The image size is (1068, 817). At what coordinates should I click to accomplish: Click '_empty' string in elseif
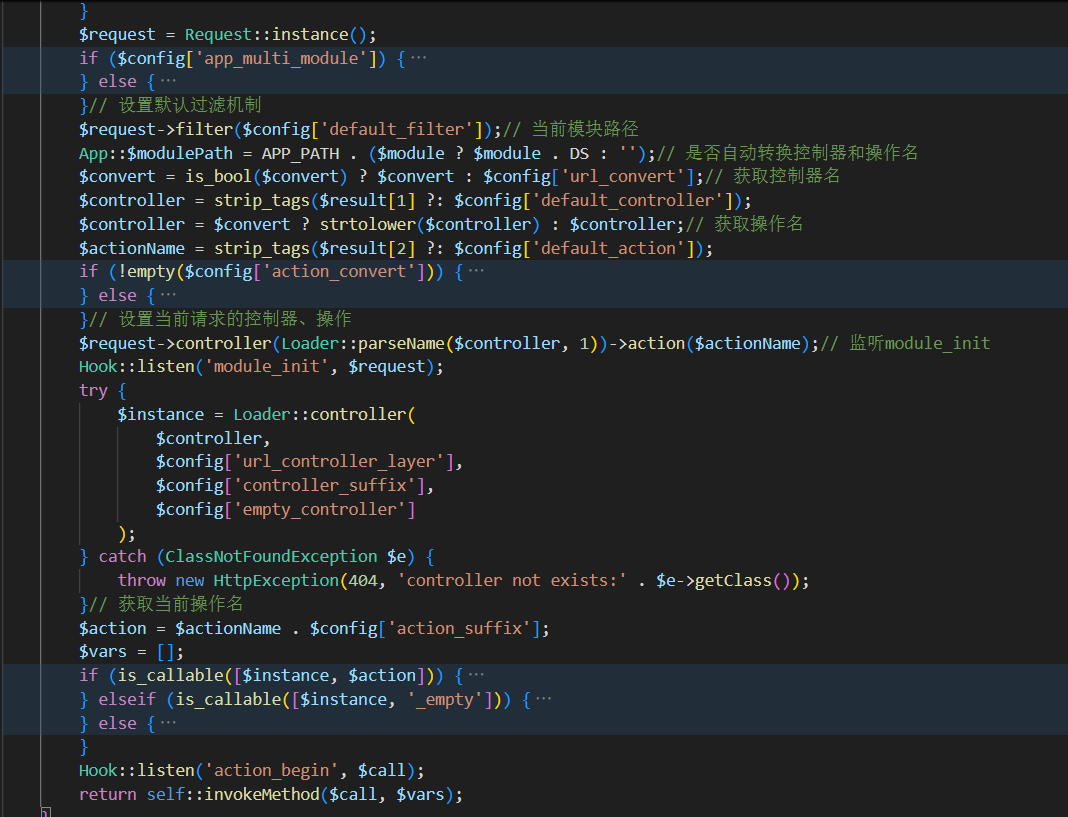click(445, 699)
